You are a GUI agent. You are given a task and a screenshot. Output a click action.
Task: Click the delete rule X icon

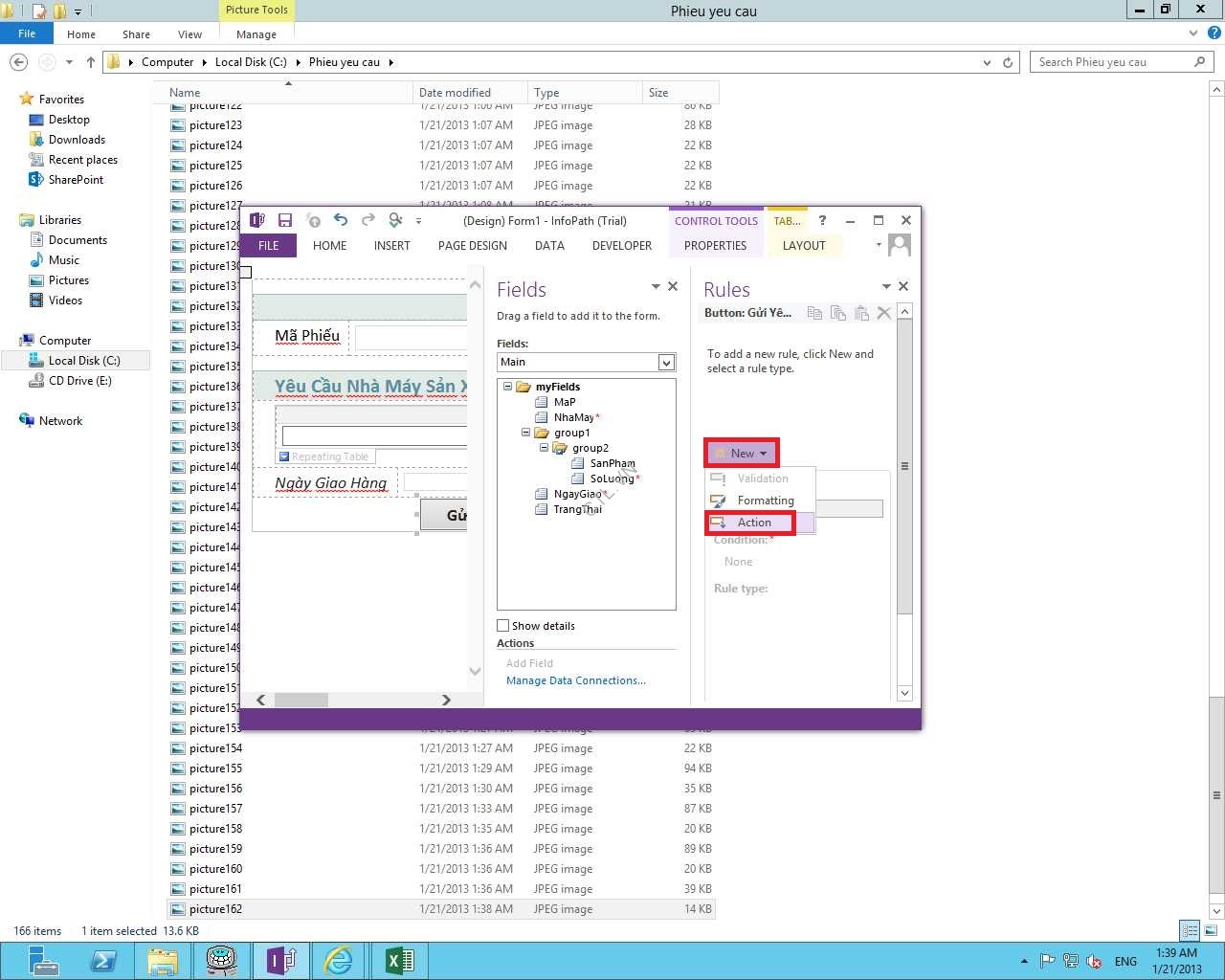tap(884, 313)
